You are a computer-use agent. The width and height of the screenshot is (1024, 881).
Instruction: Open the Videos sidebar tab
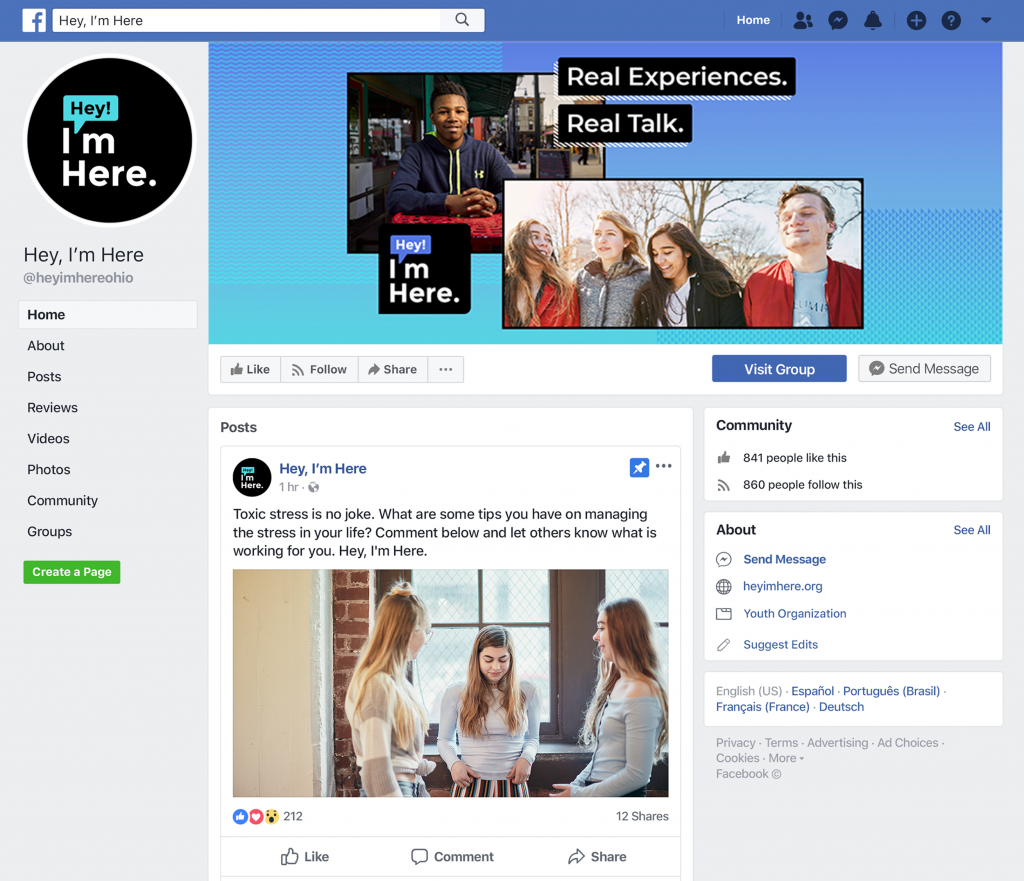click(48, 439)
